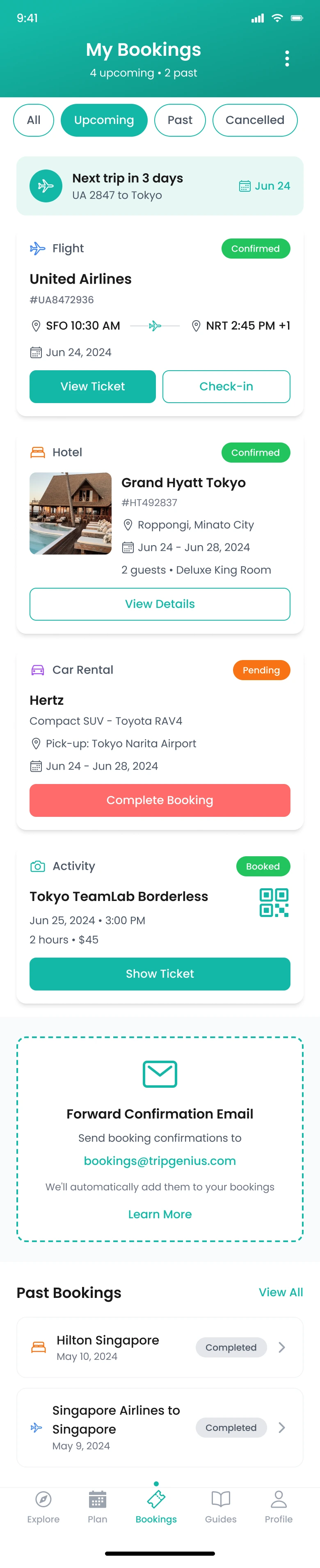The image size is (320, 1568).
Task: Expand Singapore Airlines booking chevron
Action: click(282, 1427)
